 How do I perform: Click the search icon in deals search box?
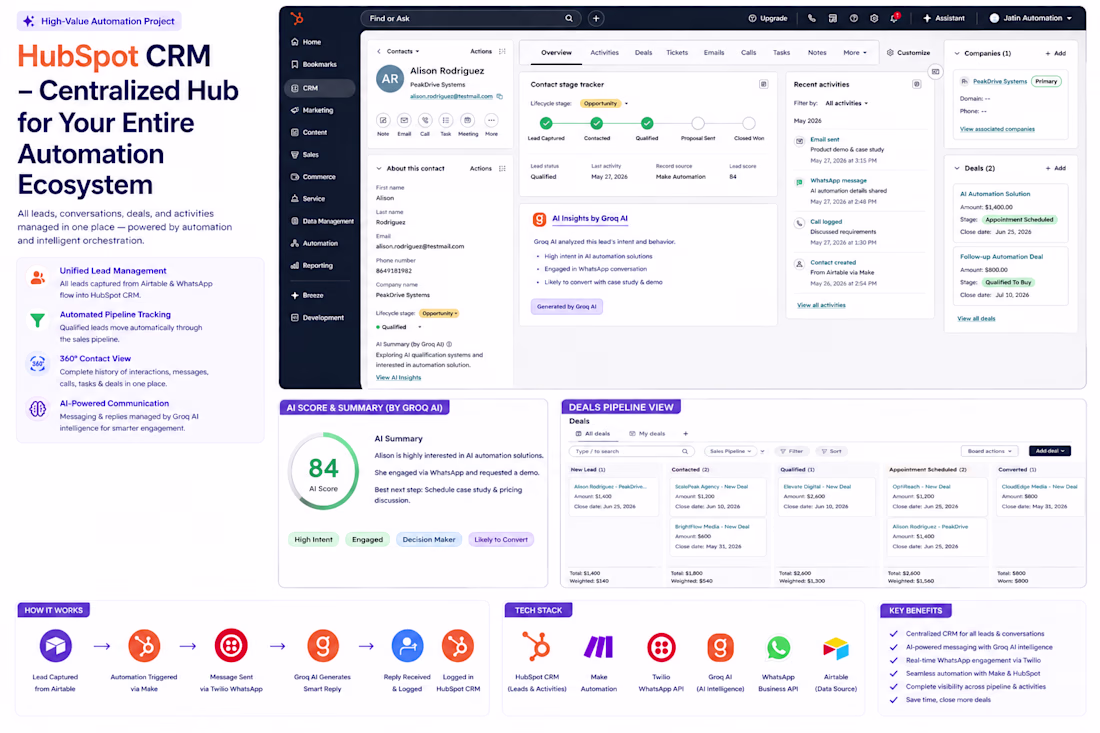click(685, 451)
